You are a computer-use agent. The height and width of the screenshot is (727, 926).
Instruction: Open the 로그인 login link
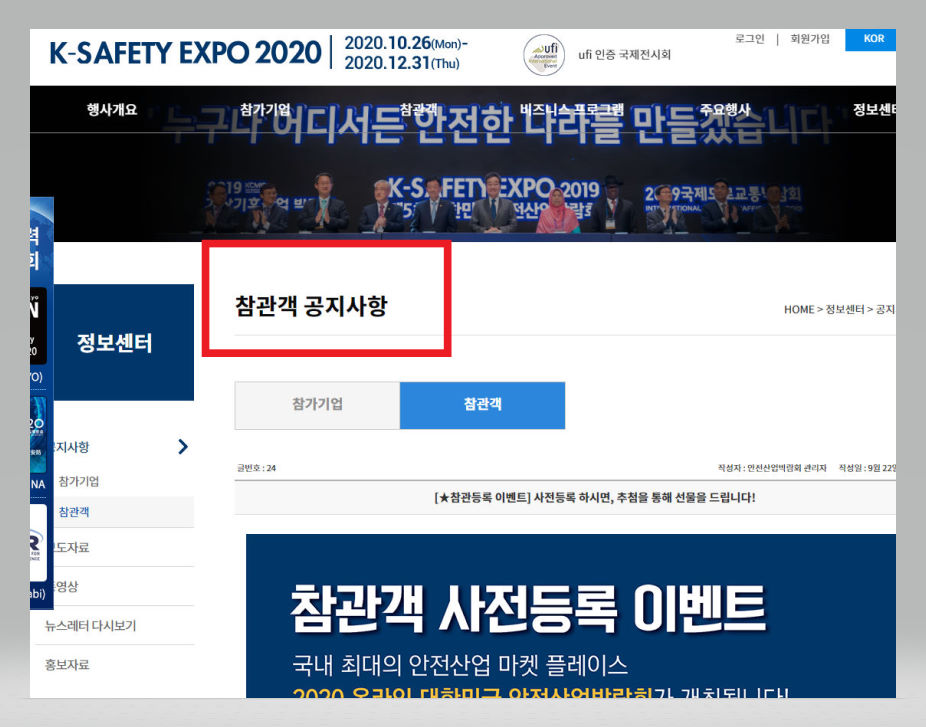(749, 39)
